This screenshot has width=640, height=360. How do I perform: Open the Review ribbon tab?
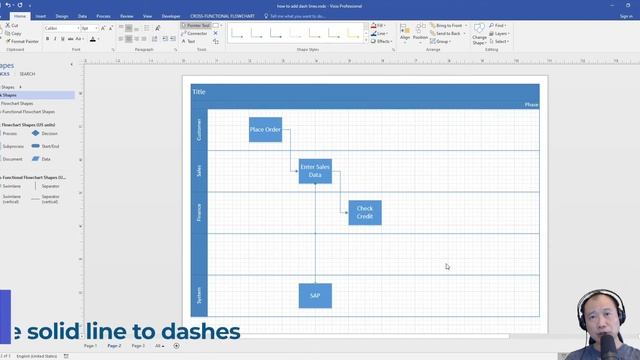127,16
